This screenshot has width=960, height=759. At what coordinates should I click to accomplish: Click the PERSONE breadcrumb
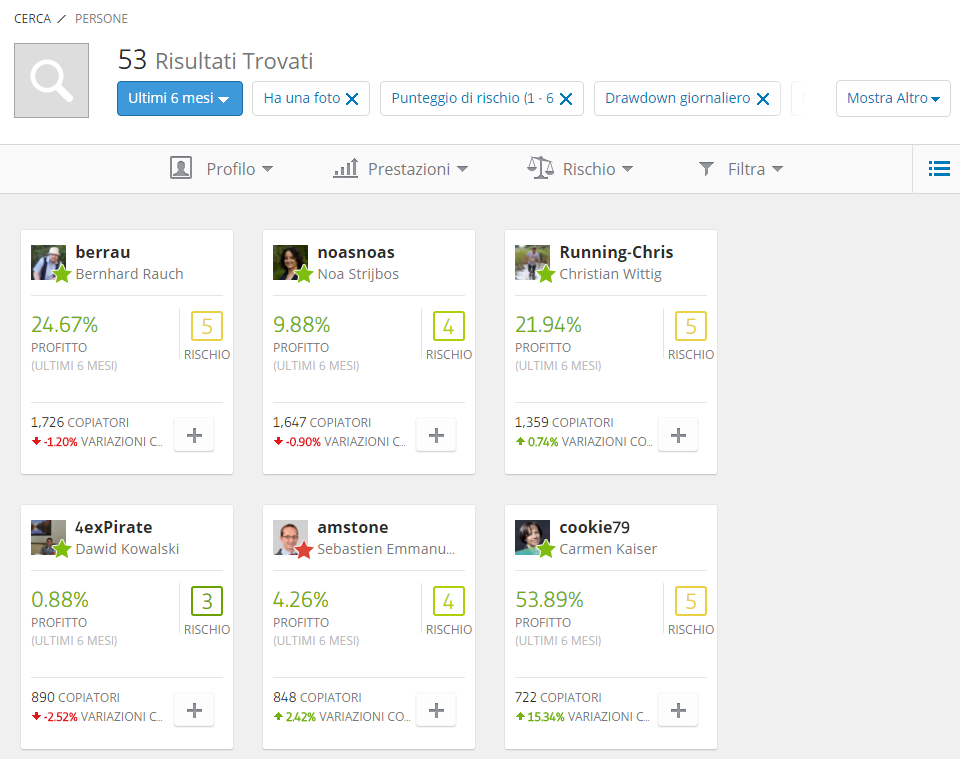[x=102, y=18]
